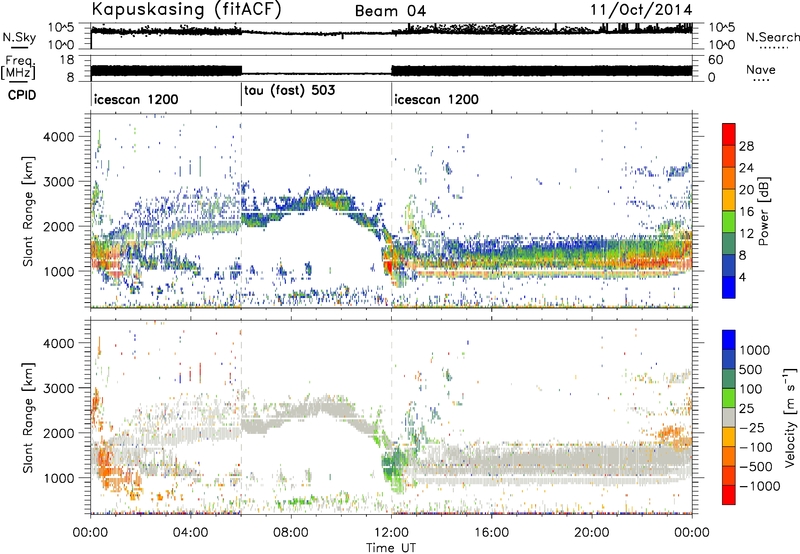Select the 28 tick on Power color bar
This screenshot has width=800, height=554.
746,146
